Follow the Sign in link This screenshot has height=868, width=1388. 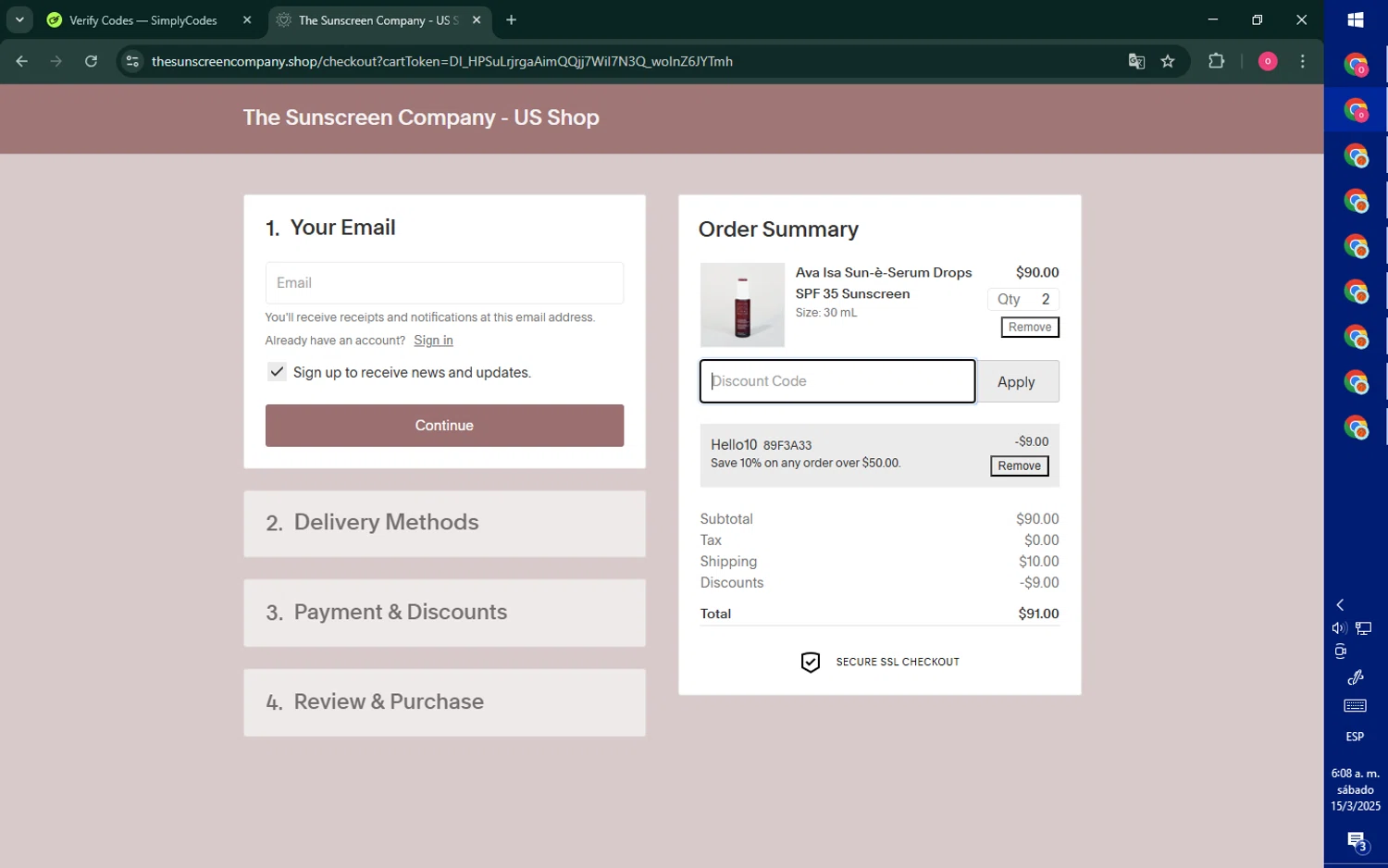433,341
